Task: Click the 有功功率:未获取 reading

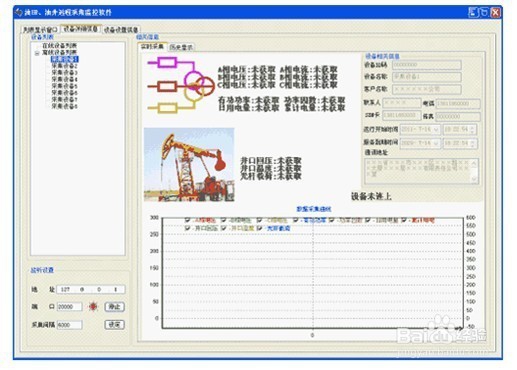Action: click(248, 100)
